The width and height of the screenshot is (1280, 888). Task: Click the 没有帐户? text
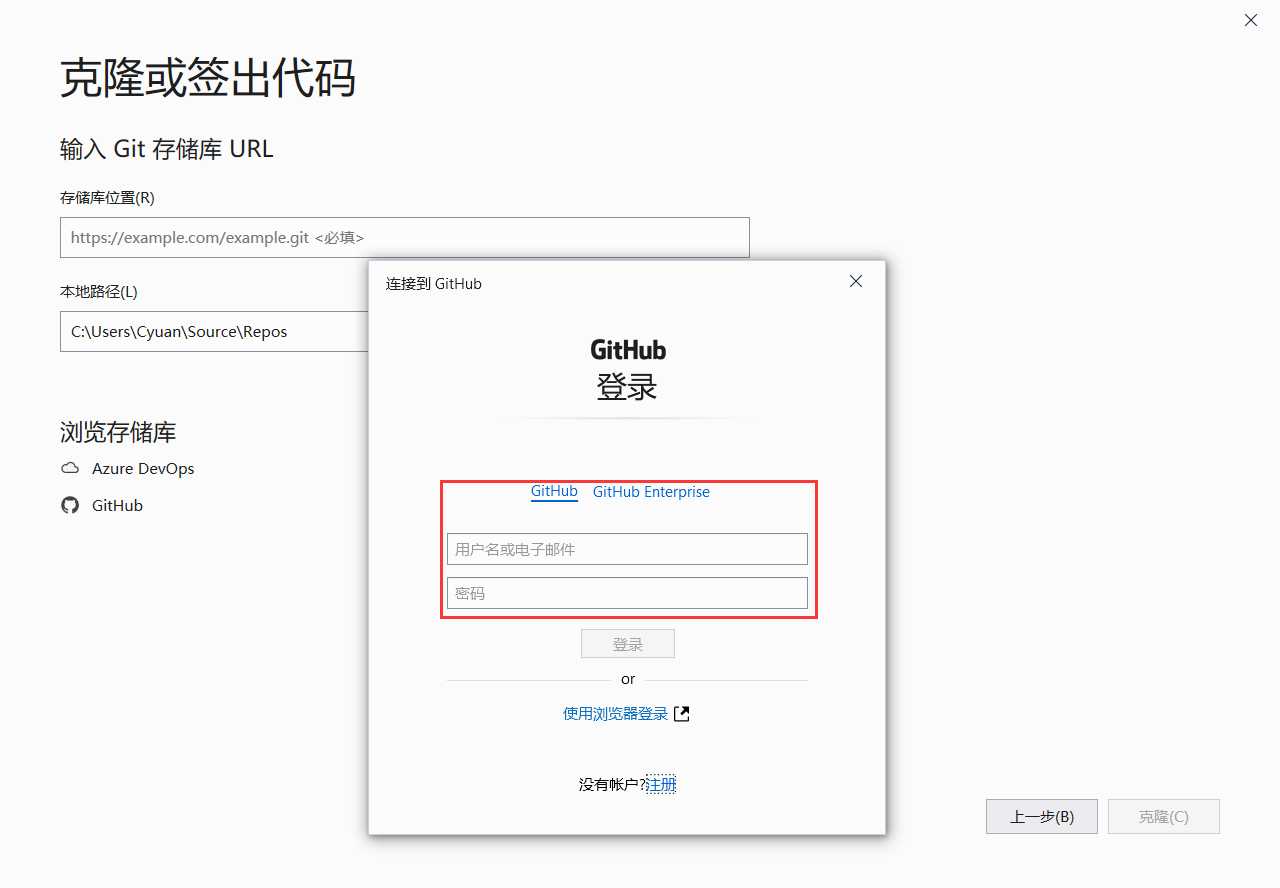tap(612, 785)
